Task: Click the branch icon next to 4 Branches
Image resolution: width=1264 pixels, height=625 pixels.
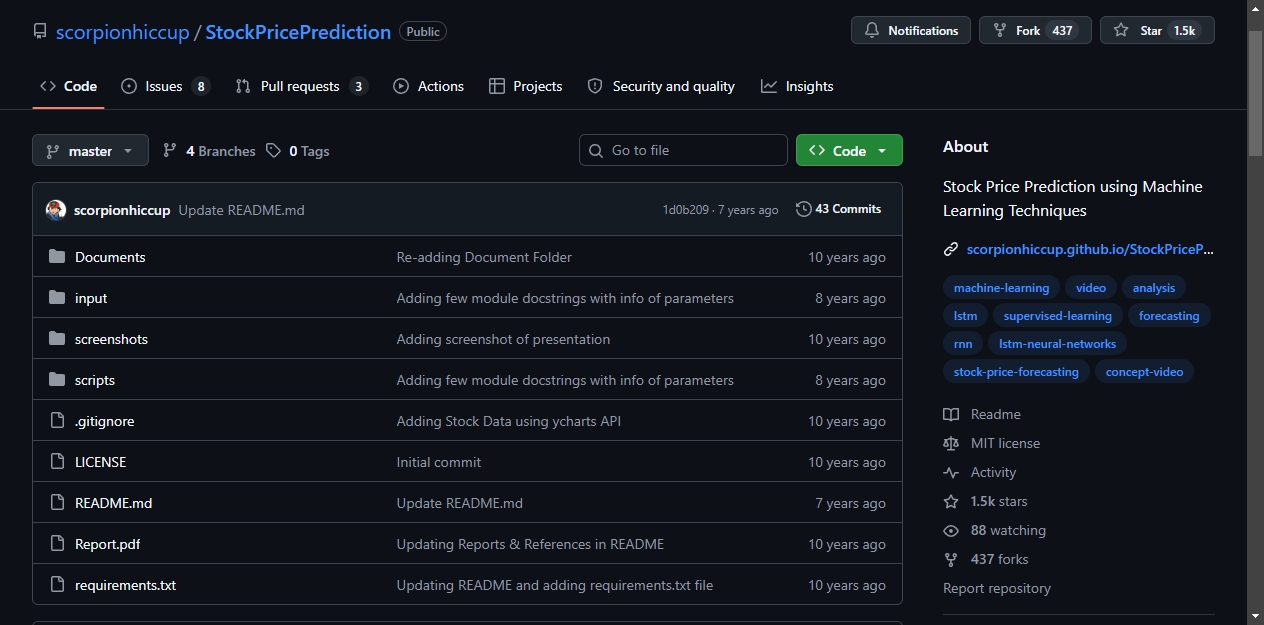Action: tap(170, 151)
